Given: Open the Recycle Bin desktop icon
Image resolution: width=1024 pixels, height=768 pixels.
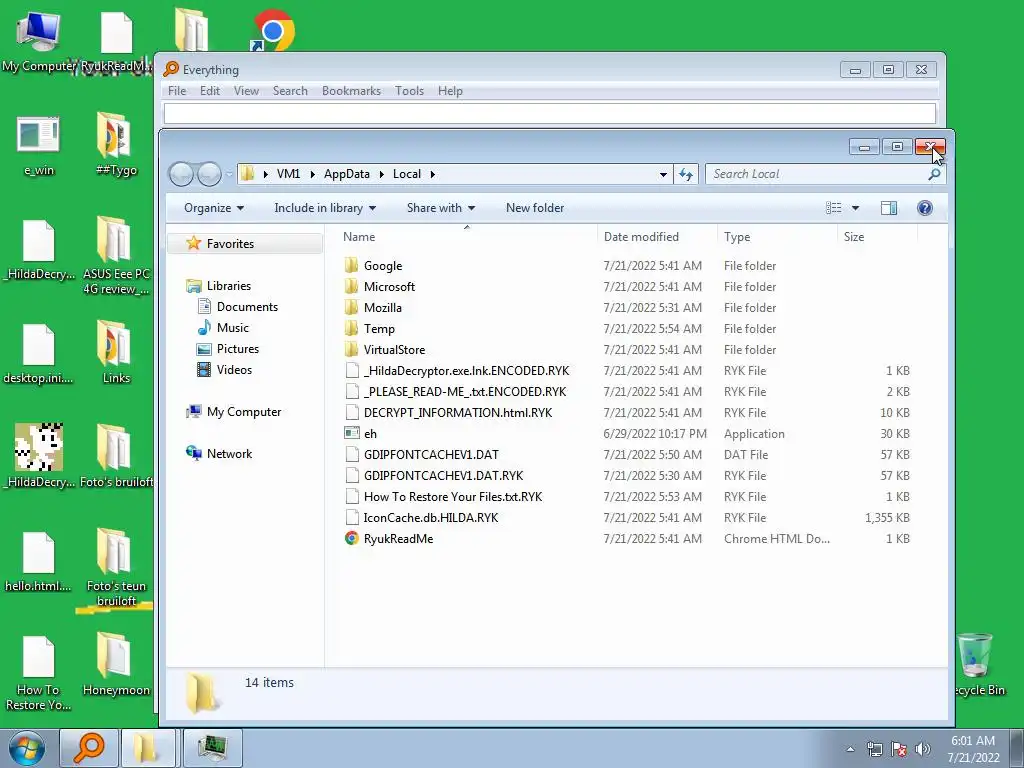Looking at the screenshot, I should coord(976,665).
